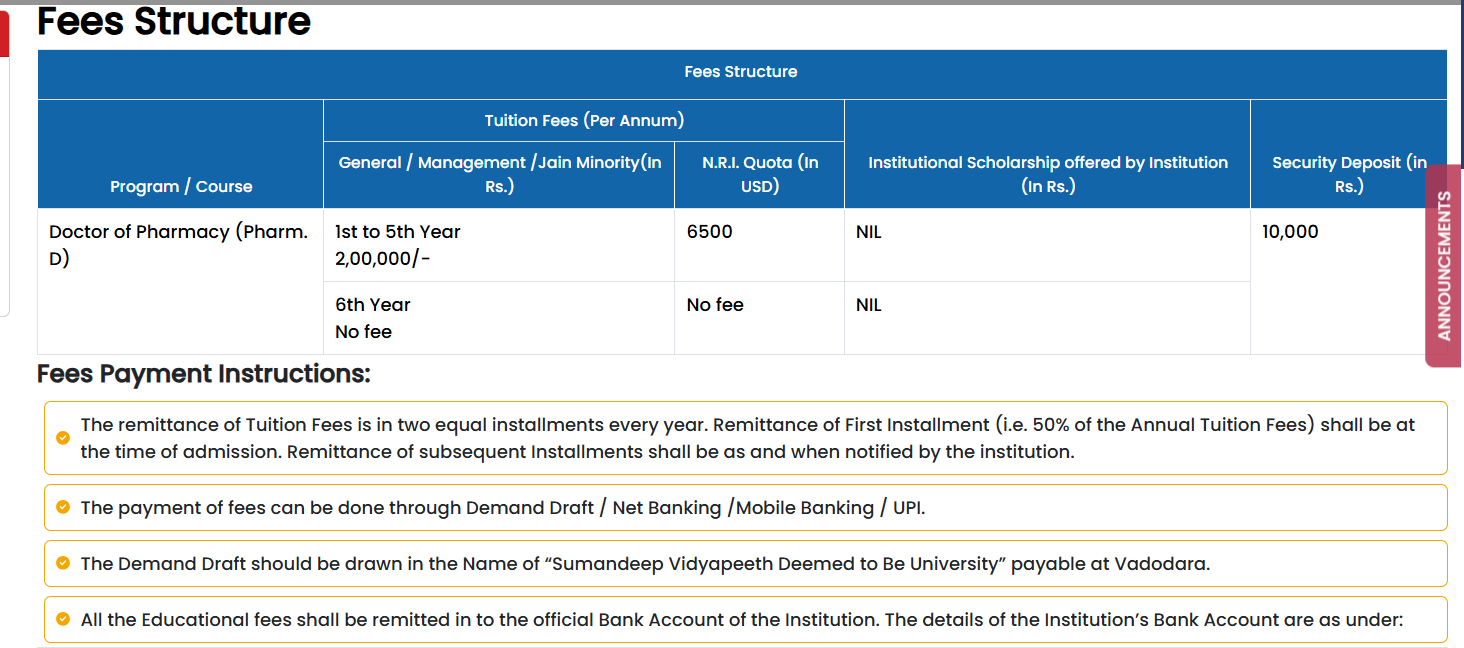
Task: Click the 6th Year No fee cell
Action: (x=373, y=318)
